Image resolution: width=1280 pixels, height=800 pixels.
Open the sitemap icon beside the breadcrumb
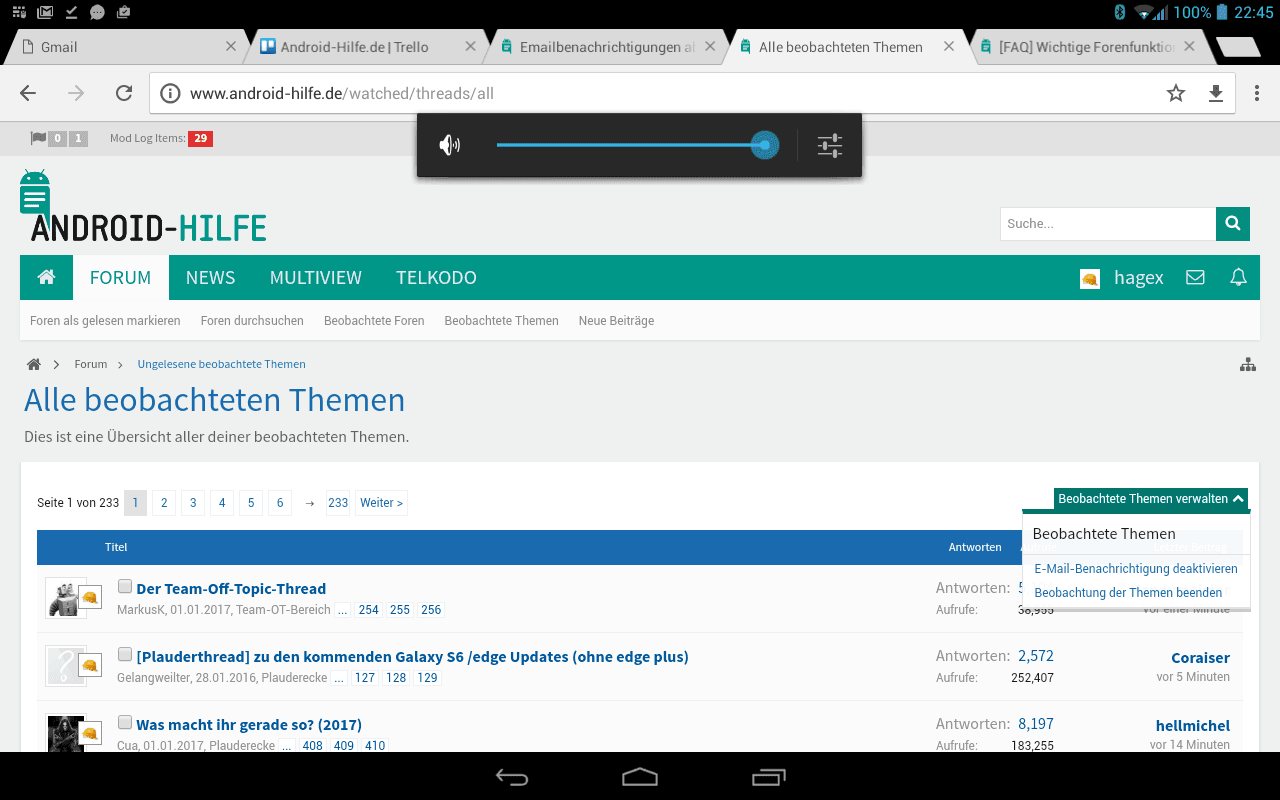tap(1247, 365)
